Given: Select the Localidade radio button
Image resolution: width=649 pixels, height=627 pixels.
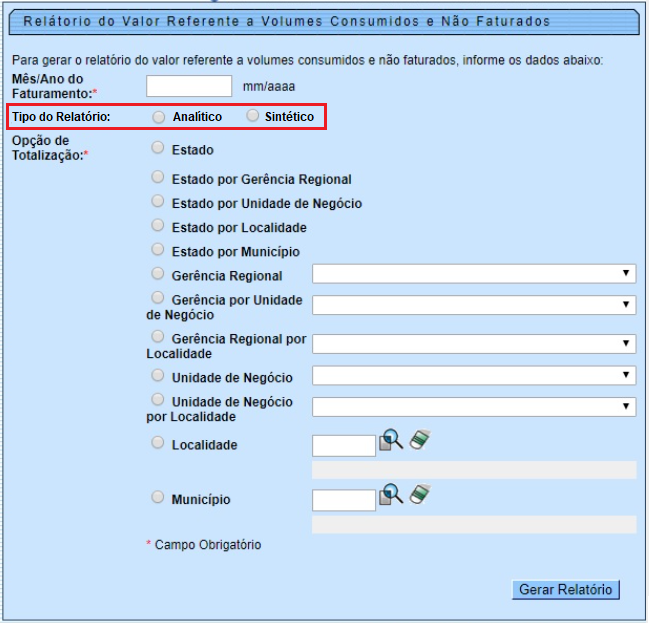Looking at the screenshot, I should (x=157, y=443).
